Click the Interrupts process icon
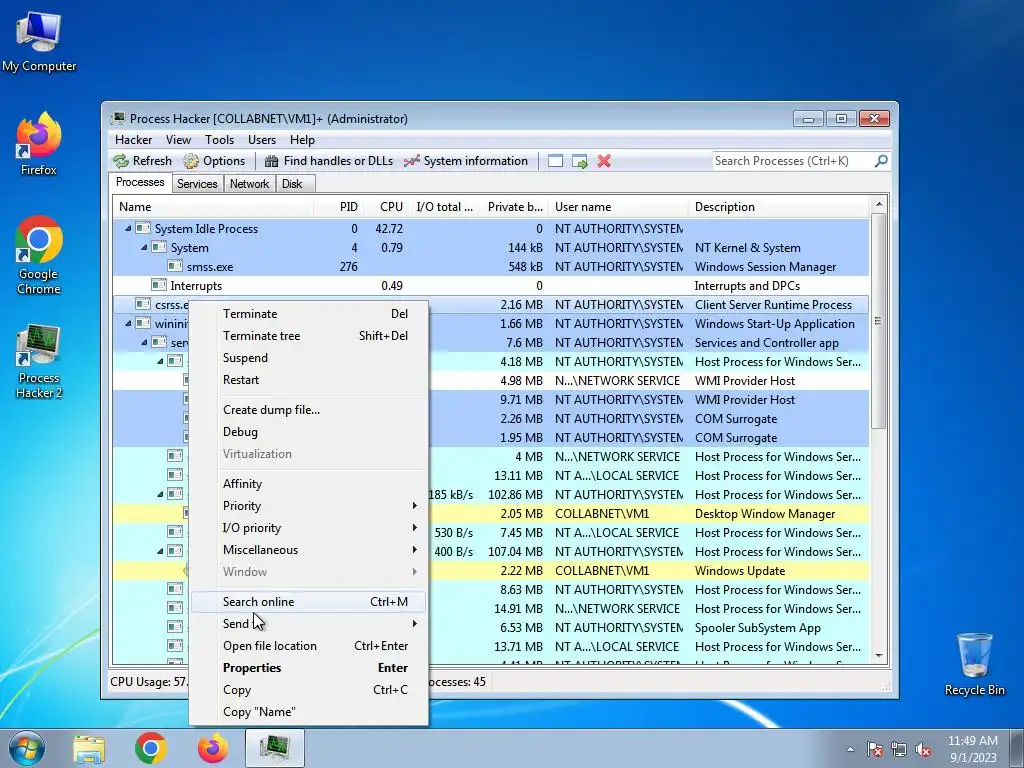 (159, 285)
